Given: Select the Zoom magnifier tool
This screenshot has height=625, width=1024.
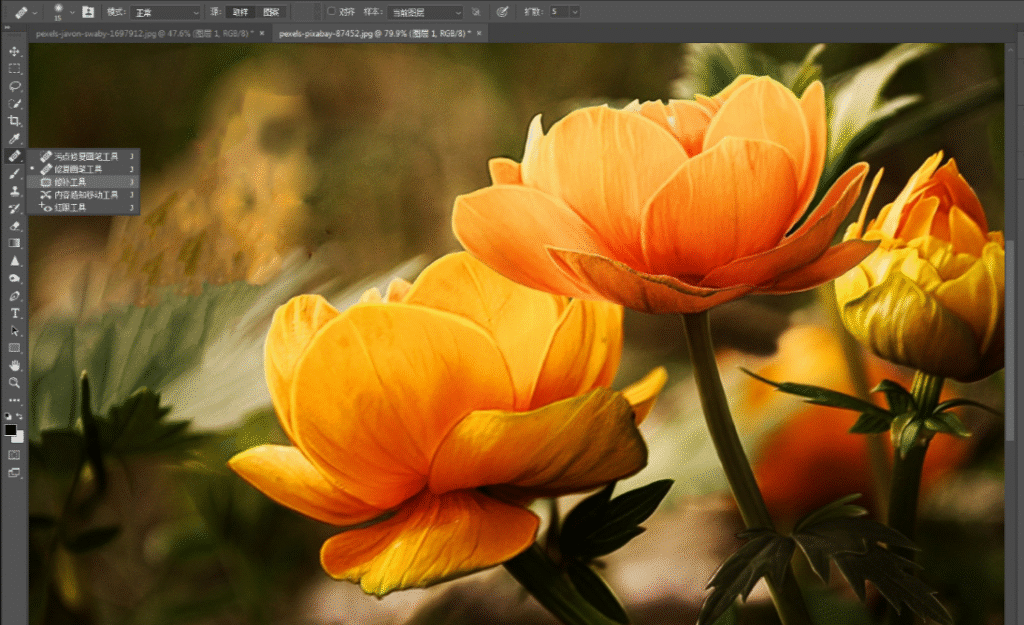Looking at the screenshot, I should pyautogui.click(x=14, y=383).
